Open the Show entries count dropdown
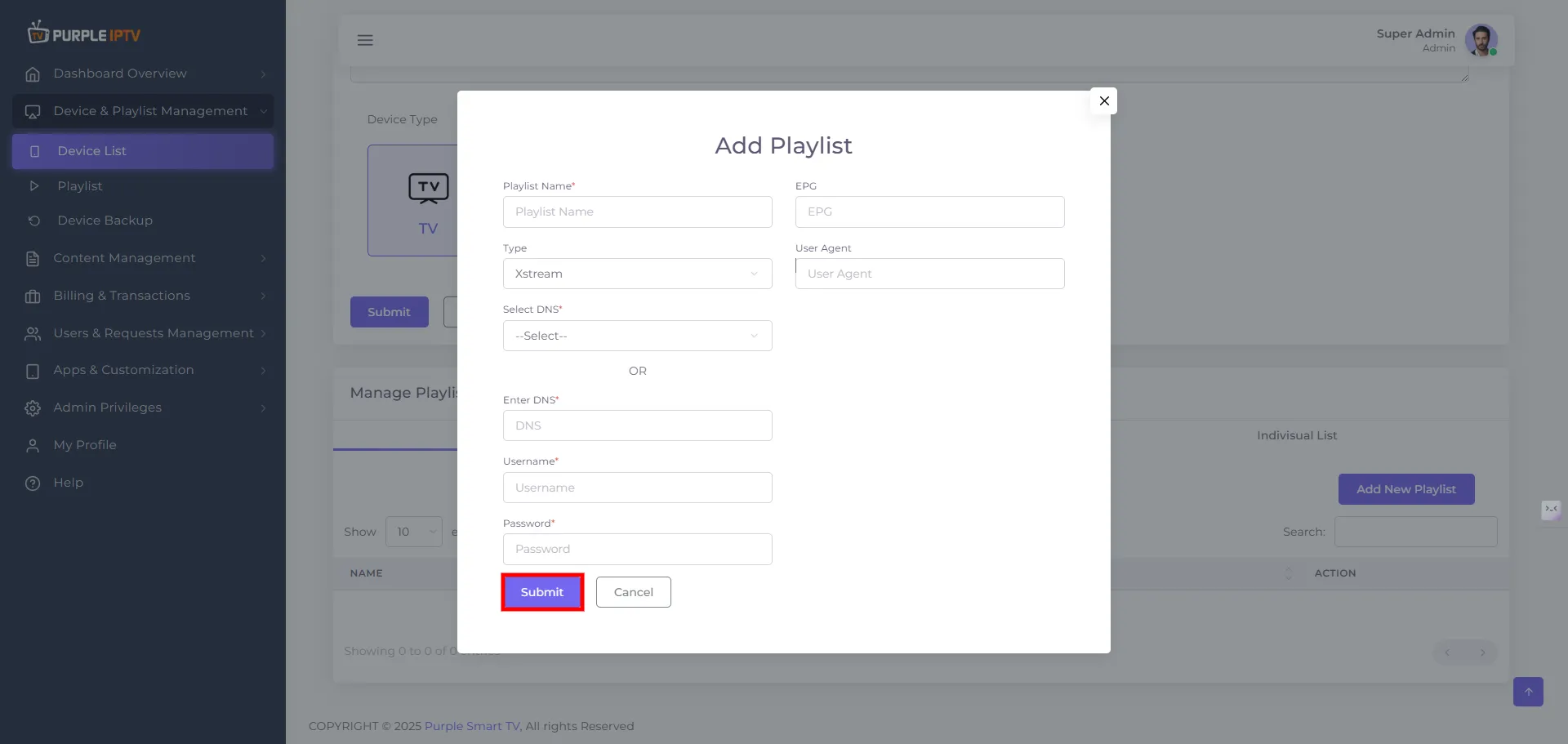This screenshot has height=744, width=1568. [414, 532]
